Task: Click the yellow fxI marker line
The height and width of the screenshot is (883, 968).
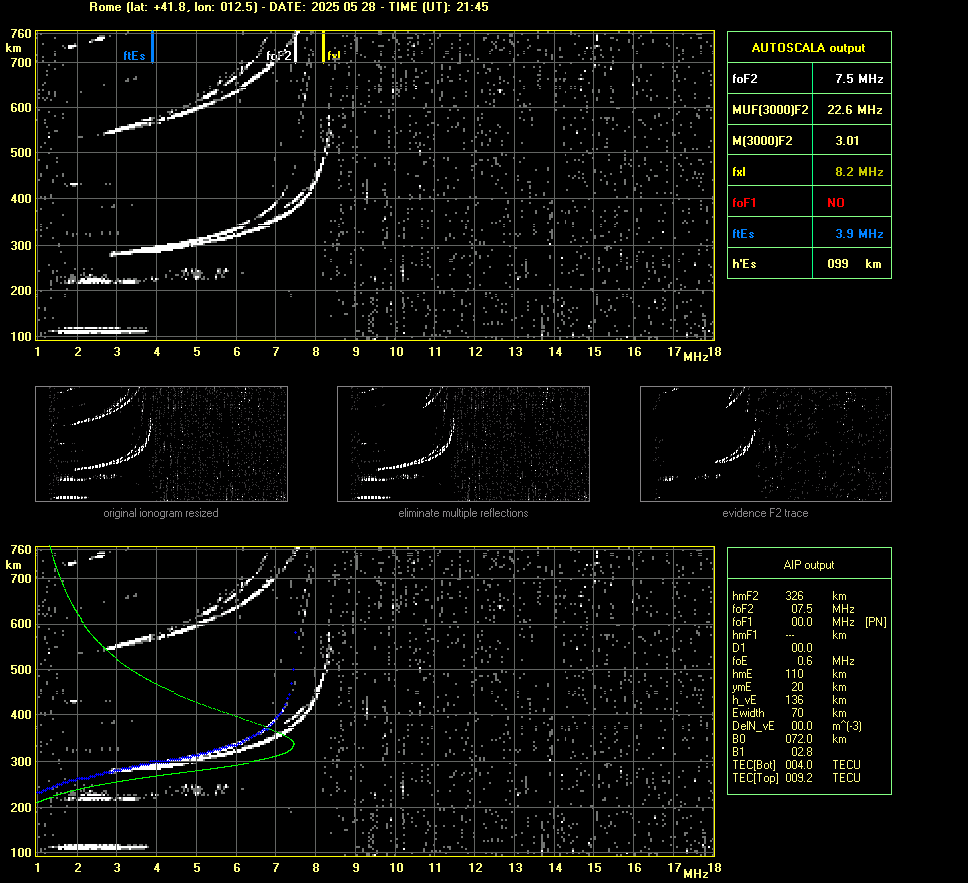Action: click(323, 47)
